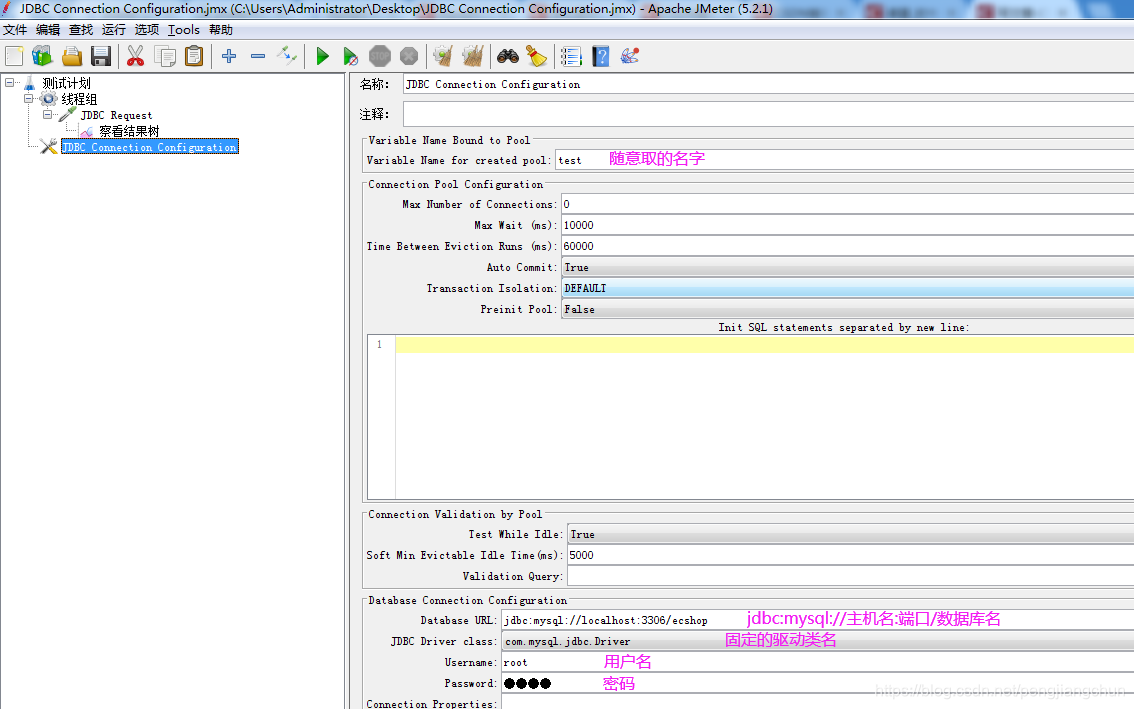Click the Open file folder icon
This screenshot has height=709, width=1134.
tap(72, 56)
